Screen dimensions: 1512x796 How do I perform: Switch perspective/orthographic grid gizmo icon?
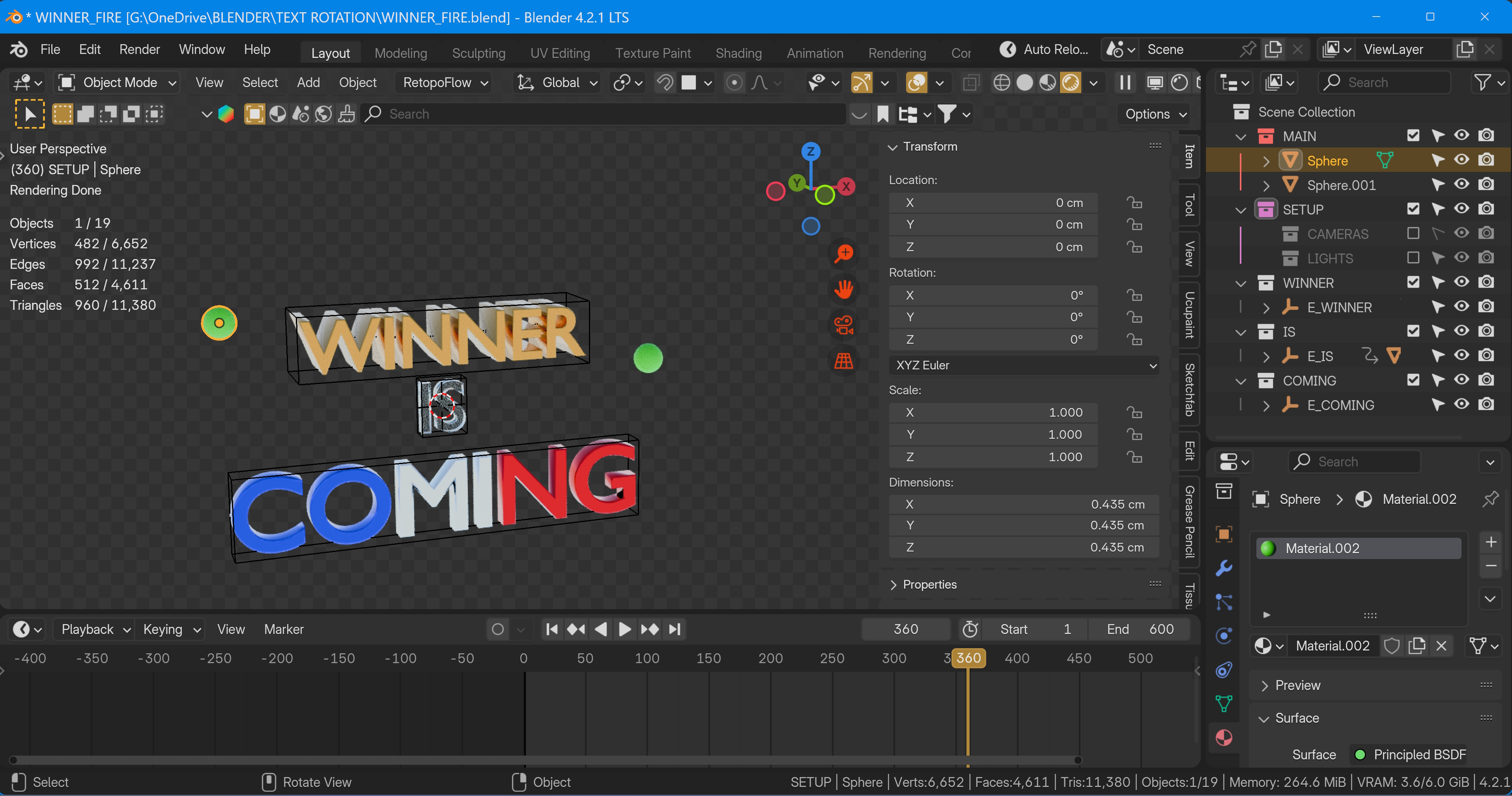pyautogui.click(x=843, y=361)
